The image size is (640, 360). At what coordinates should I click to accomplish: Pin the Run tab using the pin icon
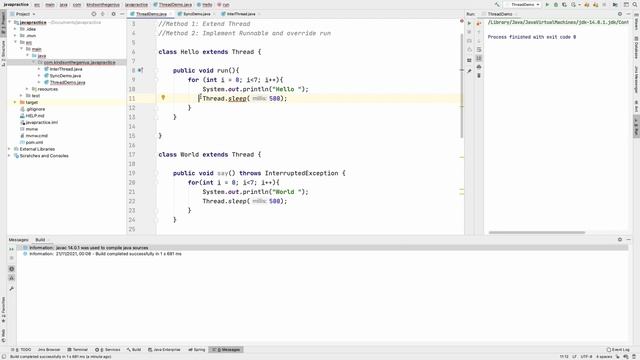click(469, 71)
